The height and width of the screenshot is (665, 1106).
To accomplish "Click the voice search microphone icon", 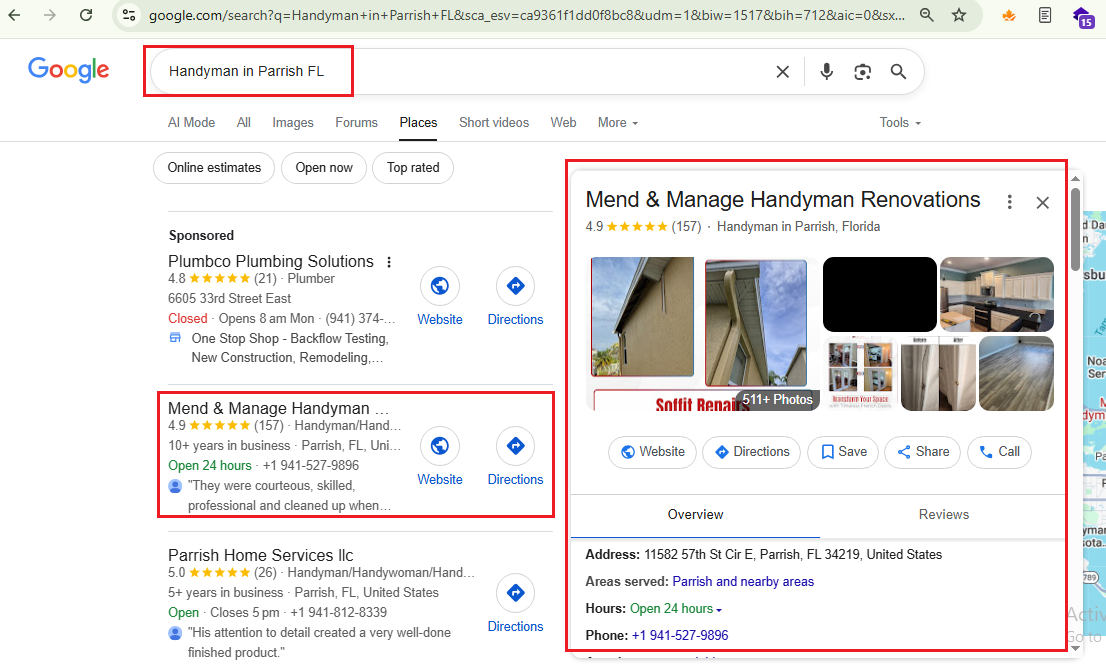I will (826, 72).
